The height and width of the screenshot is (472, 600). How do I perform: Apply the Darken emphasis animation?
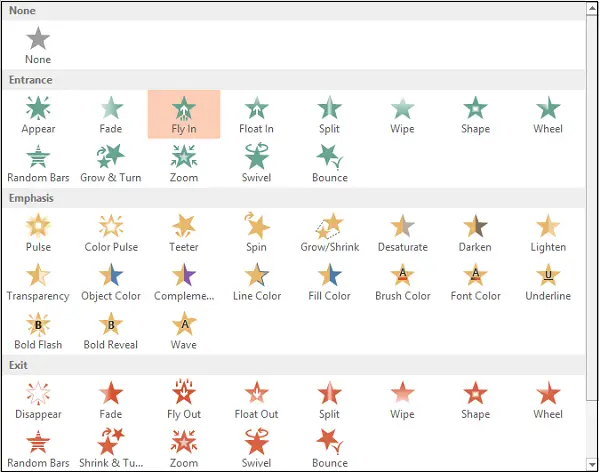coord(475,233)
